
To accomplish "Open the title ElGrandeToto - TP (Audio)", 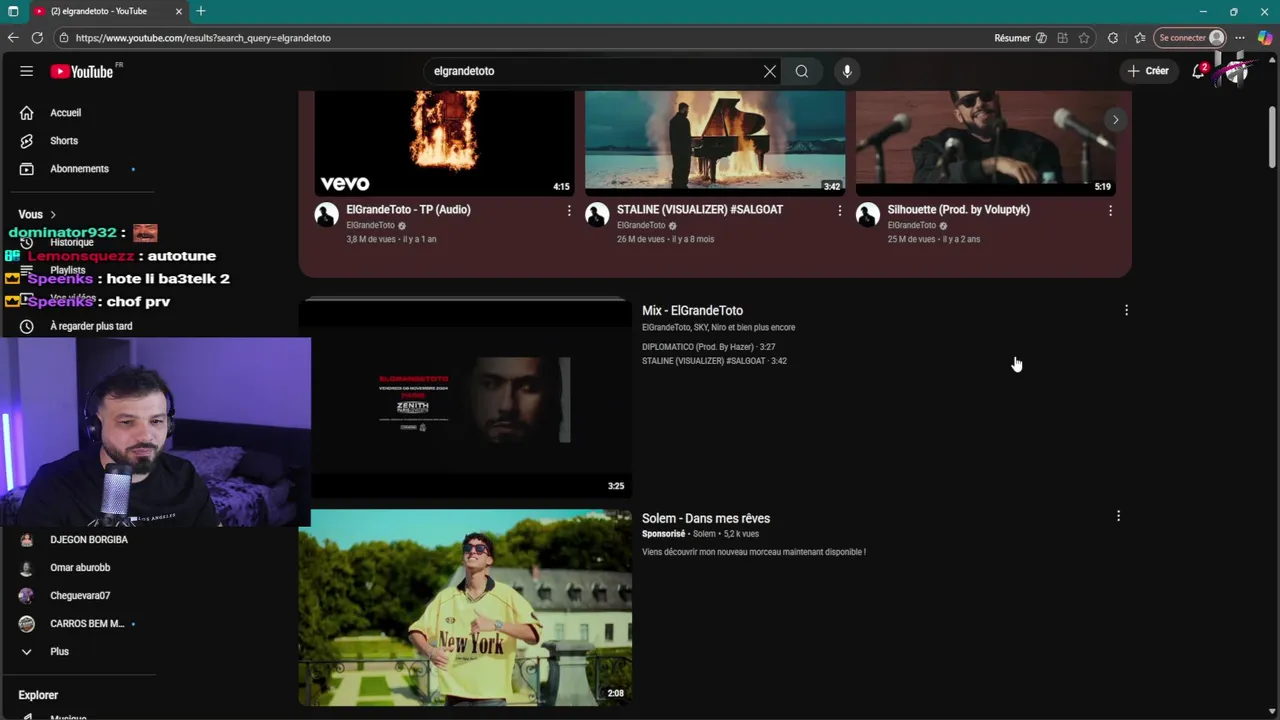I will click(x=408, y=210).
